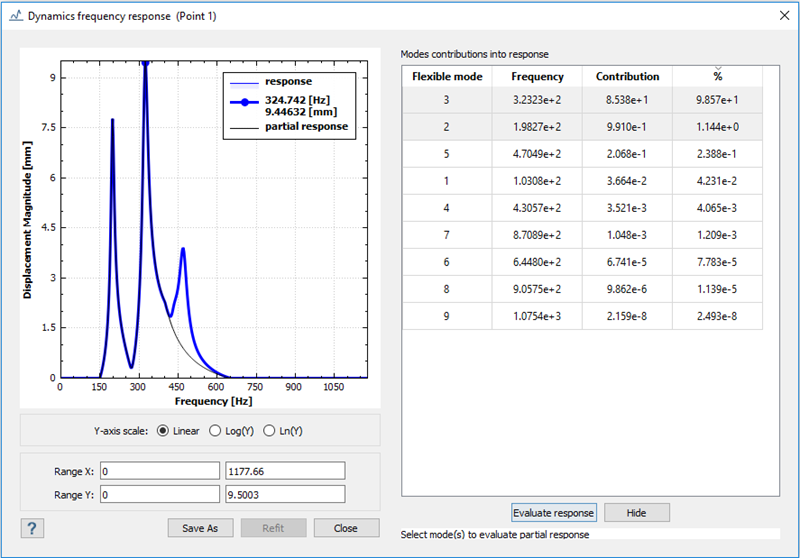Click the Hide button

(636, 513)
